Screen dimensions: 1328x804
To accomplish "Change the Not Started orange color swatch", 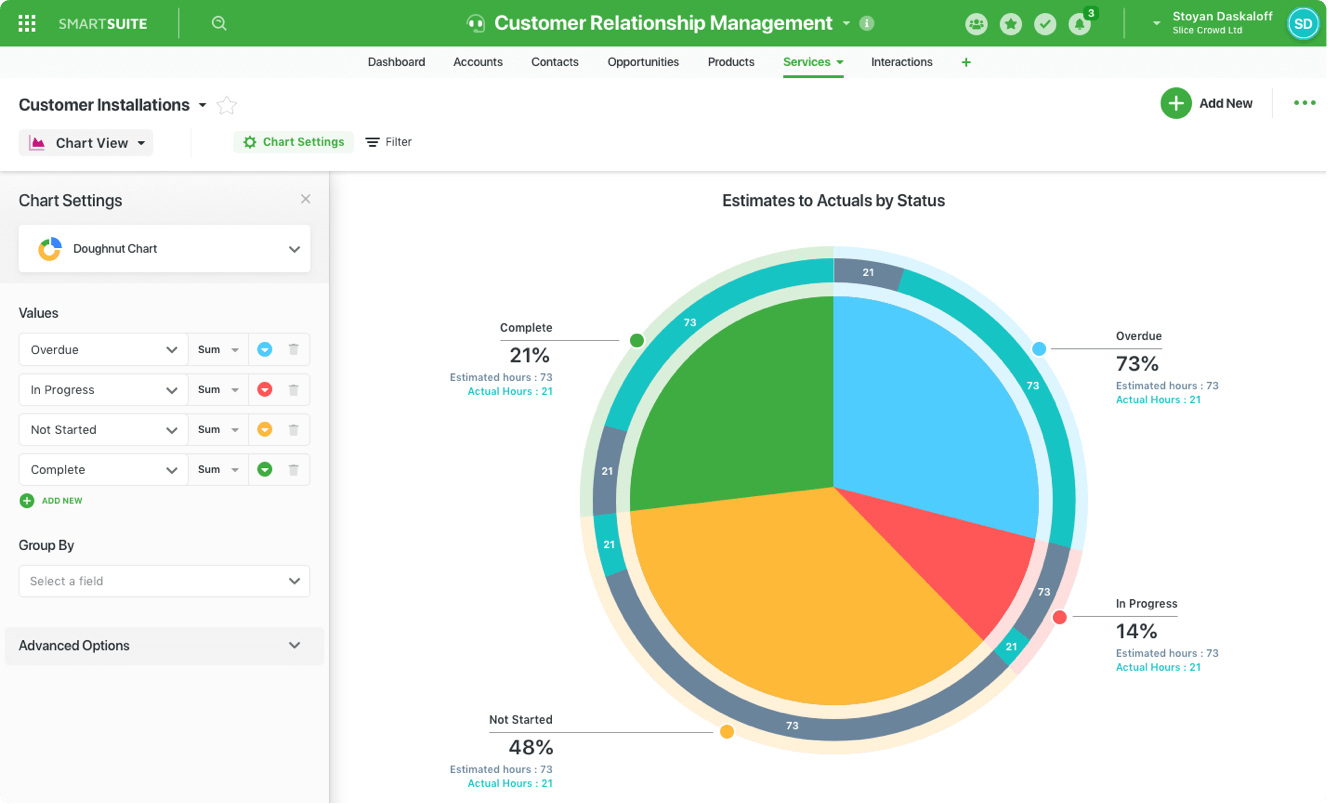I will pos(265,430).
